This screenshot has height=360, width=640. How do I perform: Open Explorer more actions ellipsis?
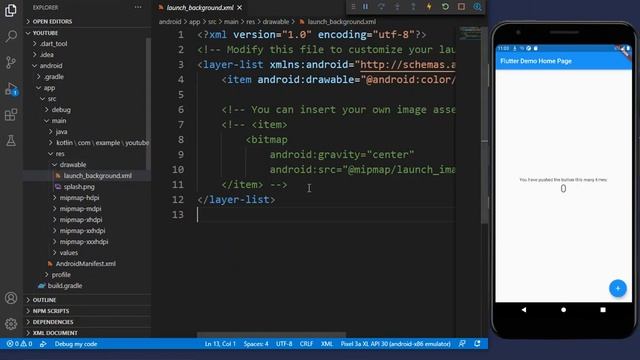click(x=138, y=7)
